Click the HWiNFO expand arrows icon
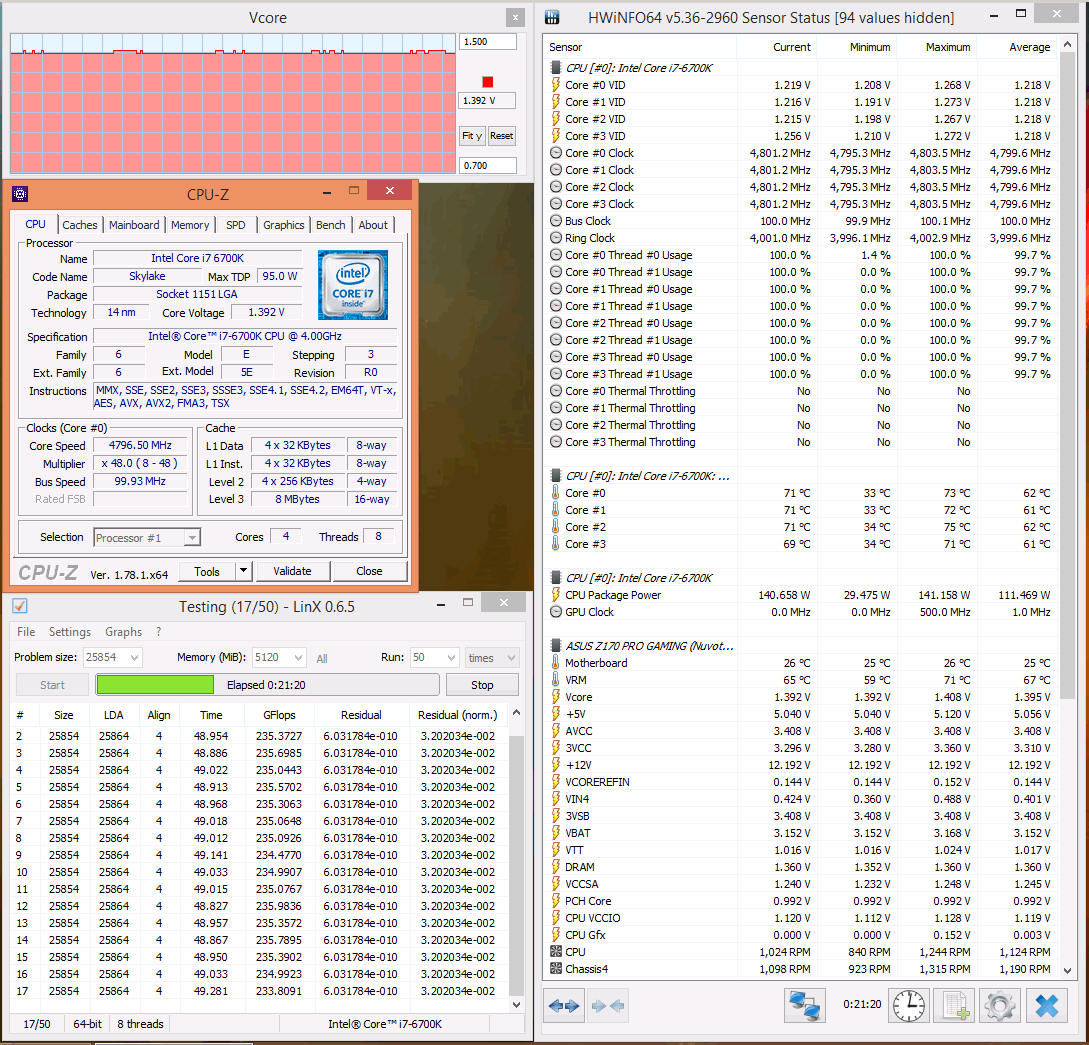Screen dimensions: 1089x1045 click(563, 1005)
